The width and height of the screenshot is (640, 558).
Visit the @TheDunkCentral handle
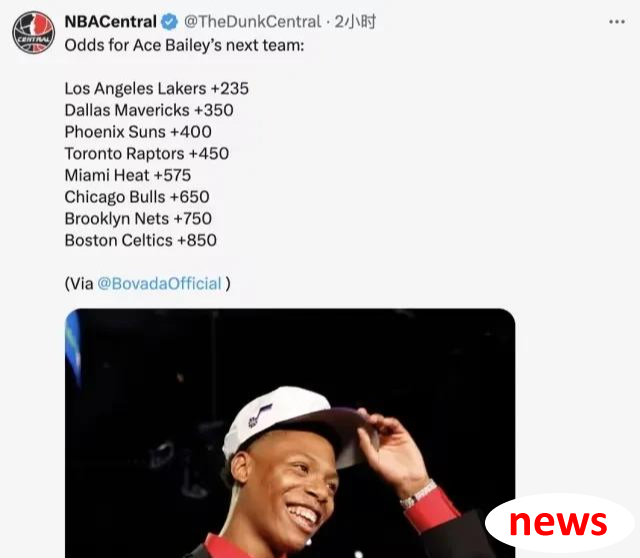pos(252,22)
